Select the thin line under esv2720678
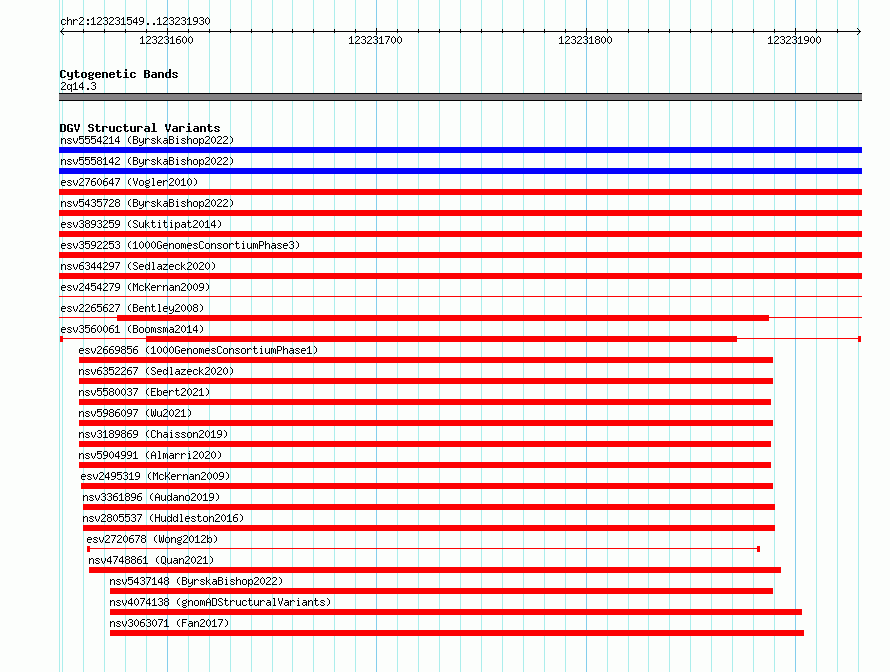This screenshot has height=672, width=890. point(423,549)
